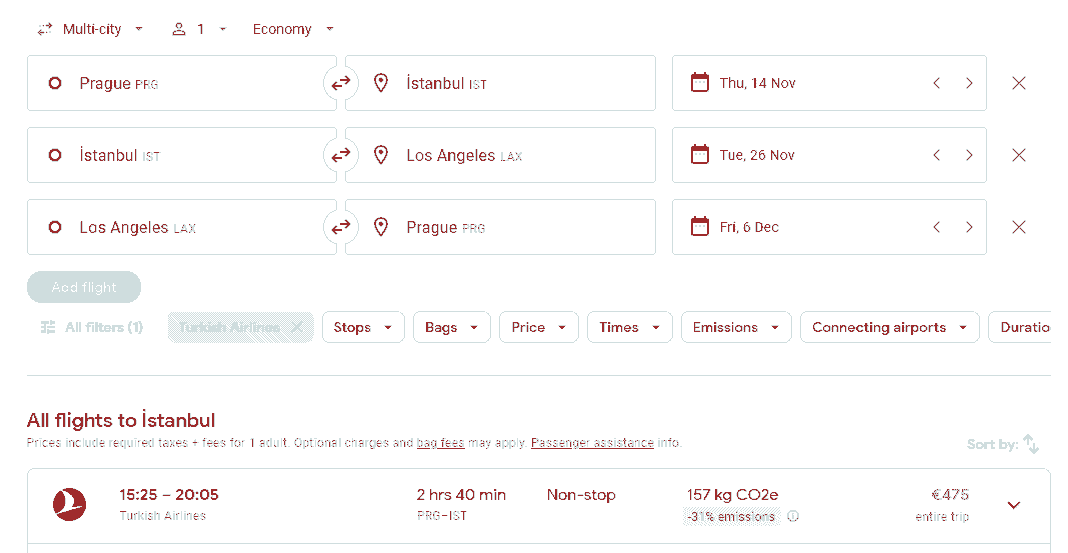Screen dimensions: 1068x553
Task: Remove the Turkish Airlines filter chip
Action: (297, 327)
